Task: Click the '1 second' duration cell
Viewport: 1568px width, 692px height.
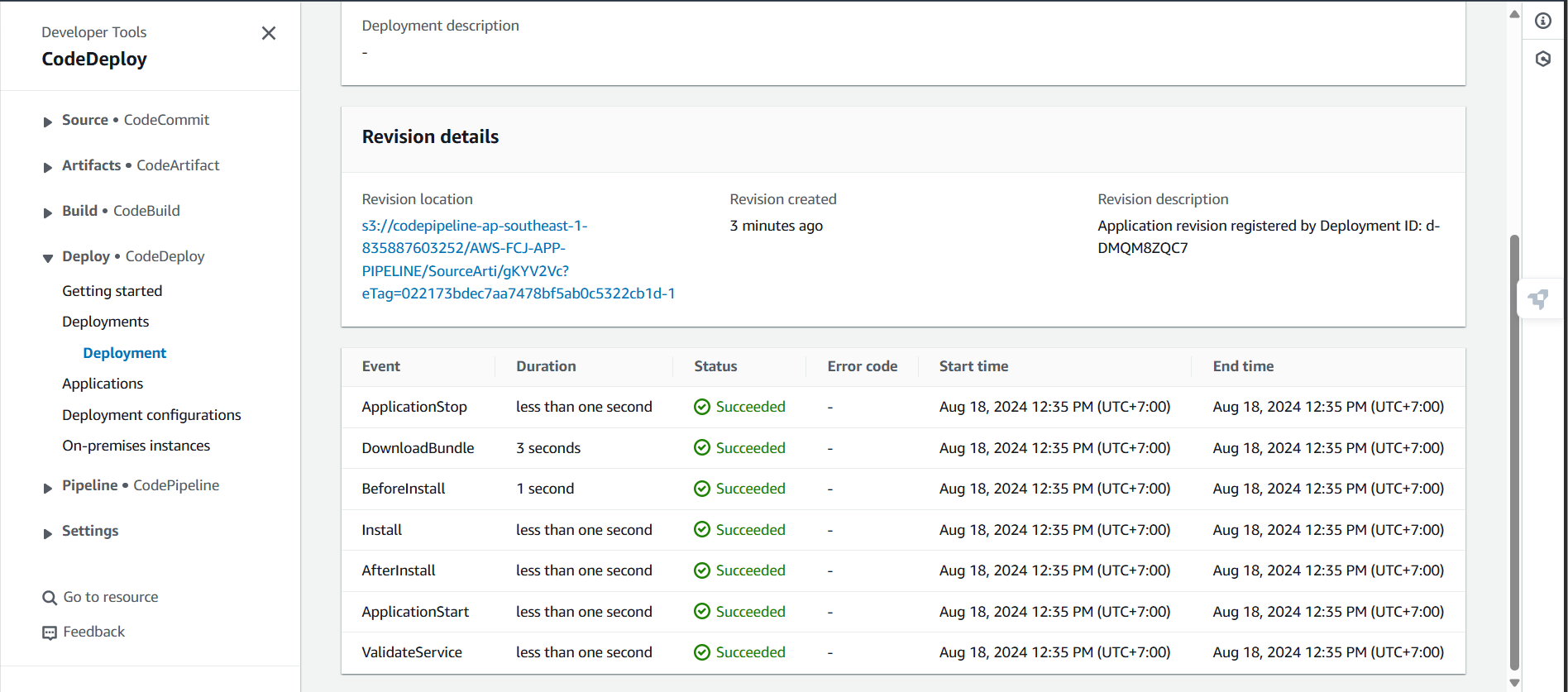Action: coord(545,489)
